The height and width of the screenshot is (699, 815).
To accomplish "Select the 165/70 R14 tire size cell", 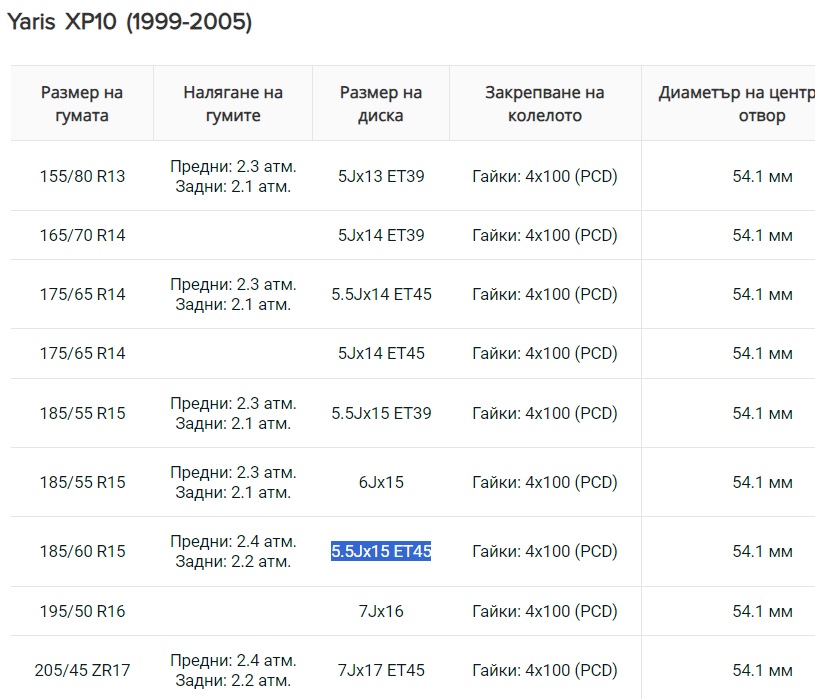I will tap(82, 235).
